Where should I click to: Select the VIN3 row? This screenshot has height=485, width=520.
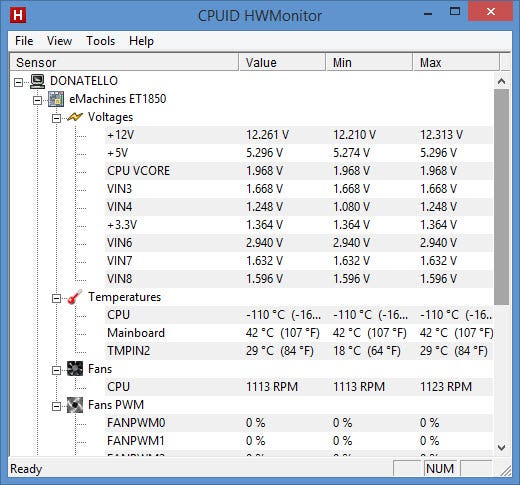click(x=299, y=189)
